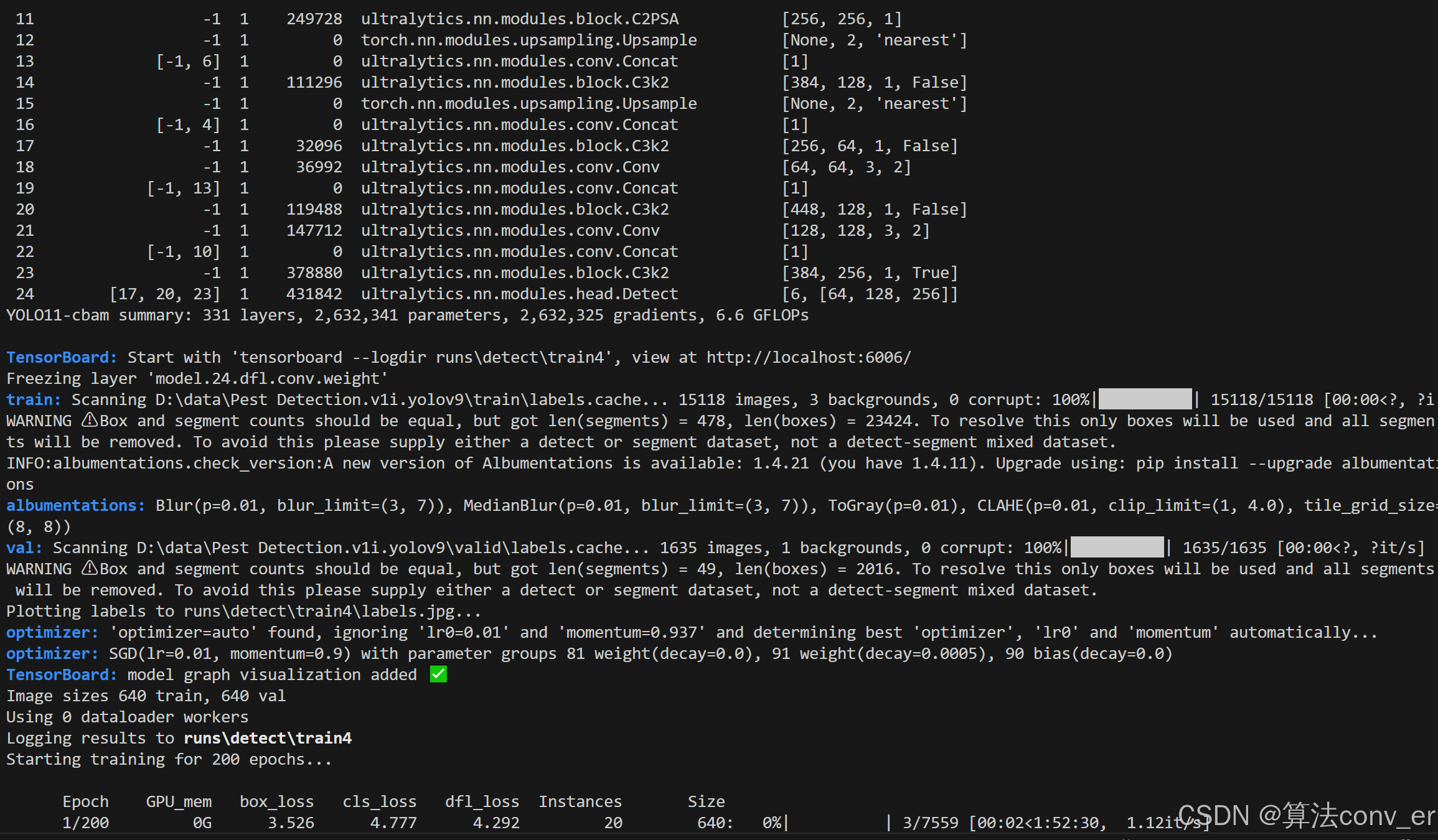1438x840 pixels.
Task: Click the warning triangle in the val-scan WARNING line
Action: pyautogui.click(x=90, y=569)
